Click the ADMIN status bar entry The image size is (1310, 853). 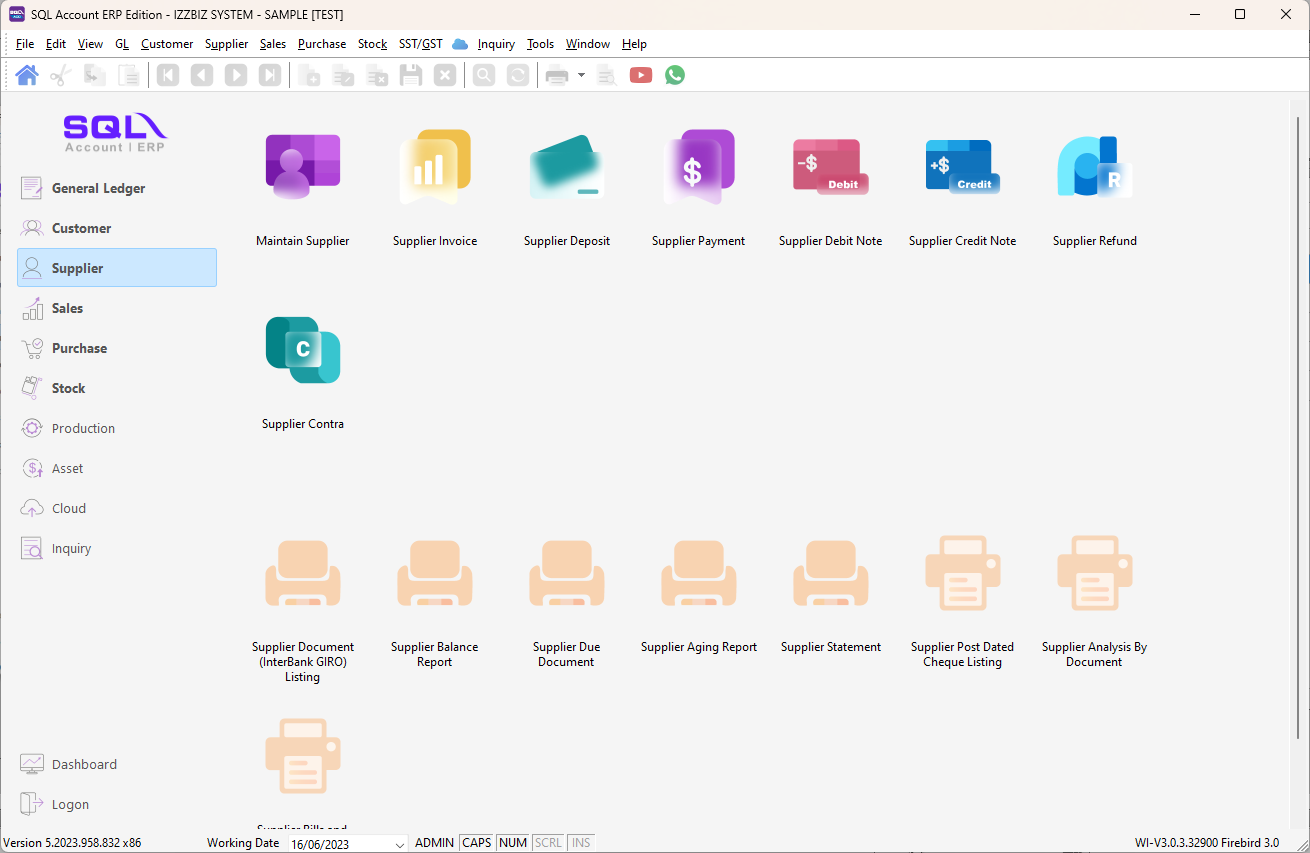(x=434, y=843)
